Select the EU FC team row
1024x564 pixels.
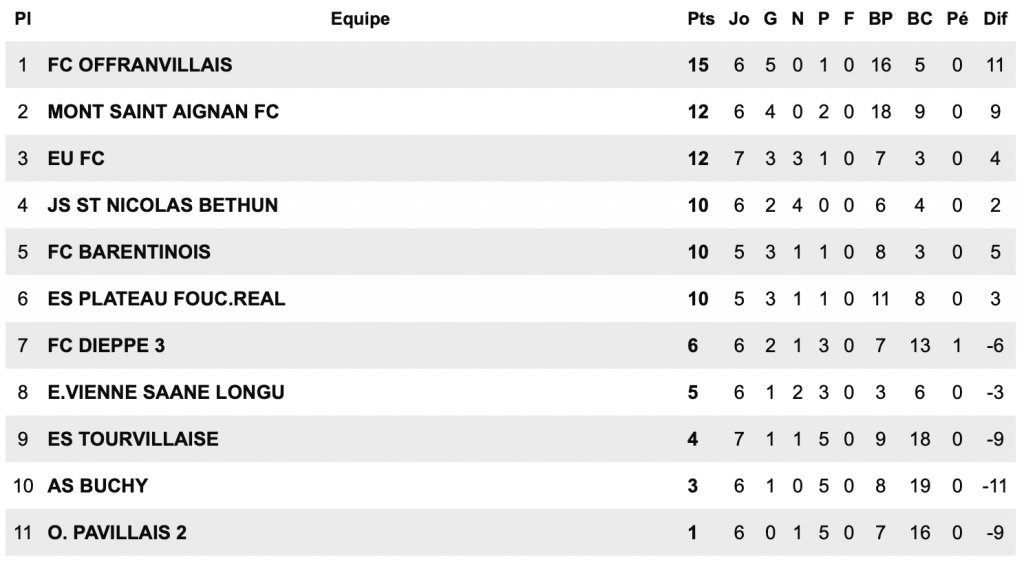pyautogui.click(x=76, y=159)
